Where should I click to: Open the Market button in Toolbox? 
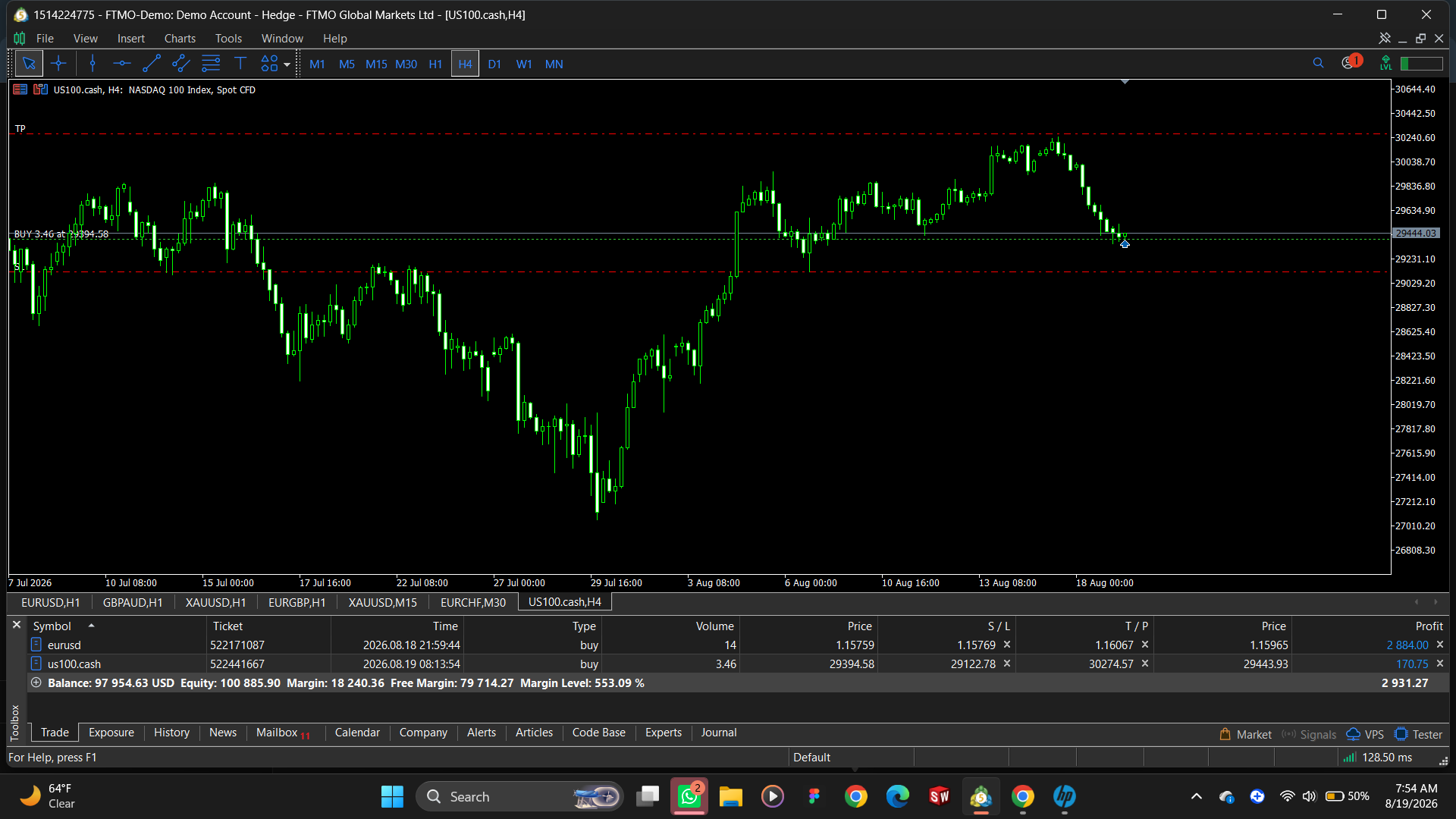tap(1244, 734)
